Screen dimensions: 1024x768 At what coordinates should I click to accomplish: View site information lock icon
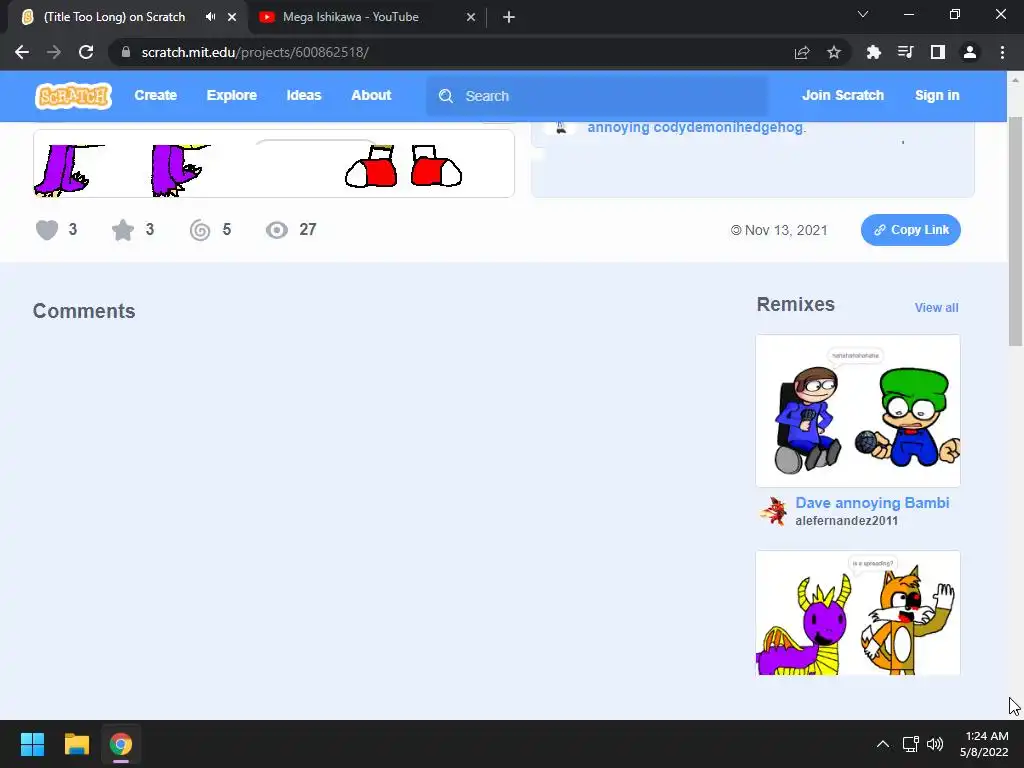125,52
